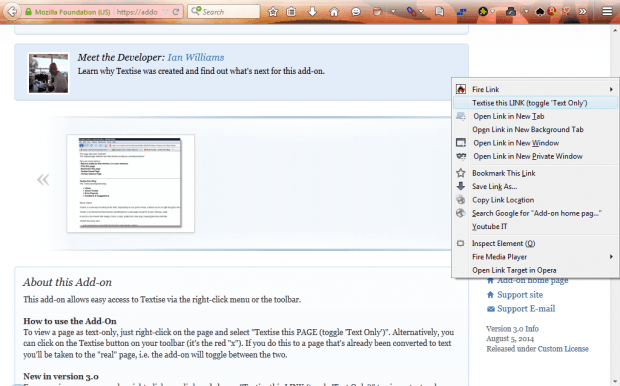The height and width of the screenshot is (386, 620).
Task: Select Save Link As...
Action: (535, 186)
